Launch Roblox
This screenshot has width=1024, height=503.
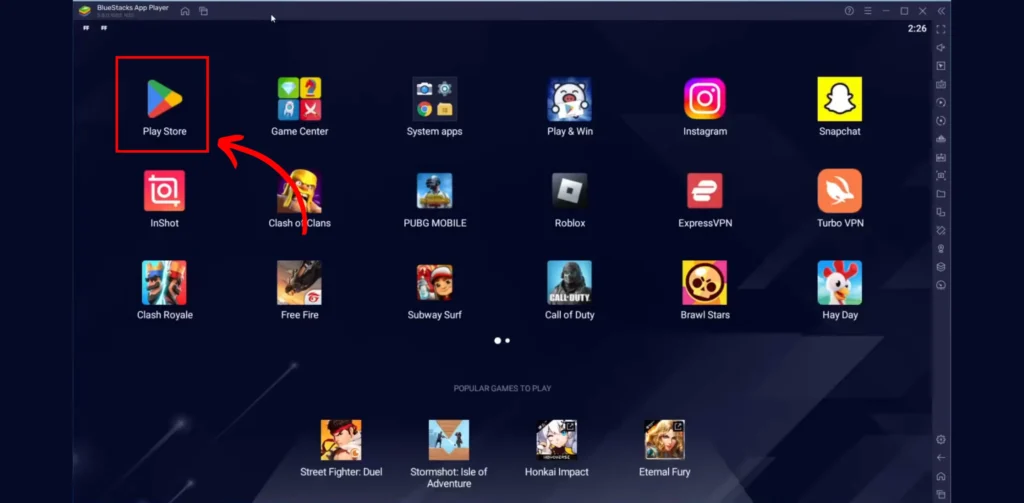569,191
